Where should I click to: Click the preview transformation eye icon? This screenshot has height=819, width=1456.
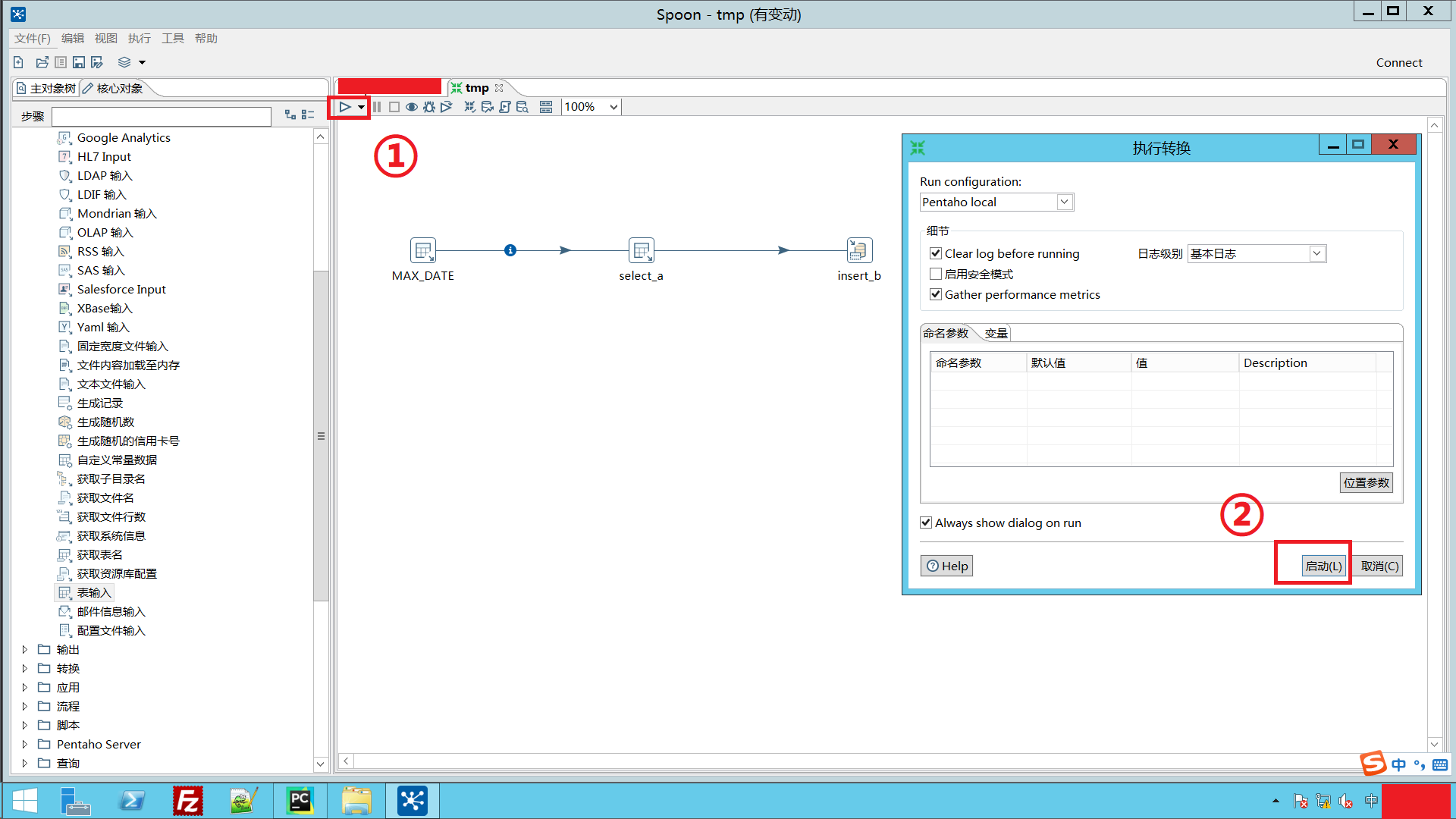[411, 107]
